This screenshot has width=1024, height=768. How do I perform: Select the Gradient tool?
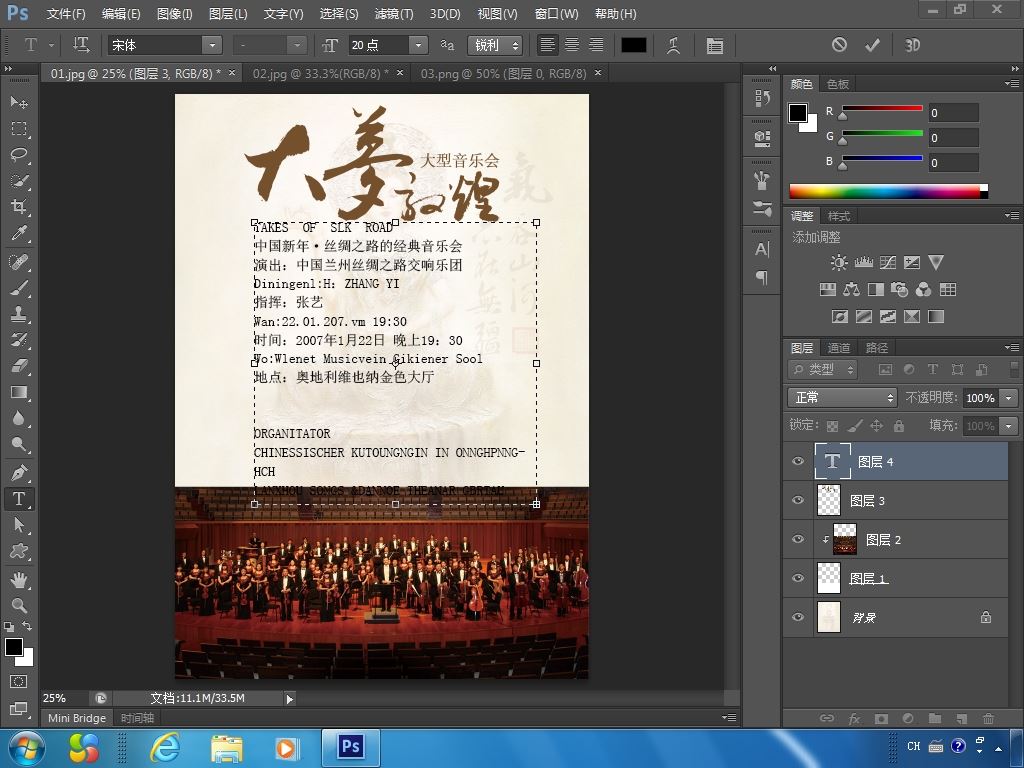[x=19, y=392]
